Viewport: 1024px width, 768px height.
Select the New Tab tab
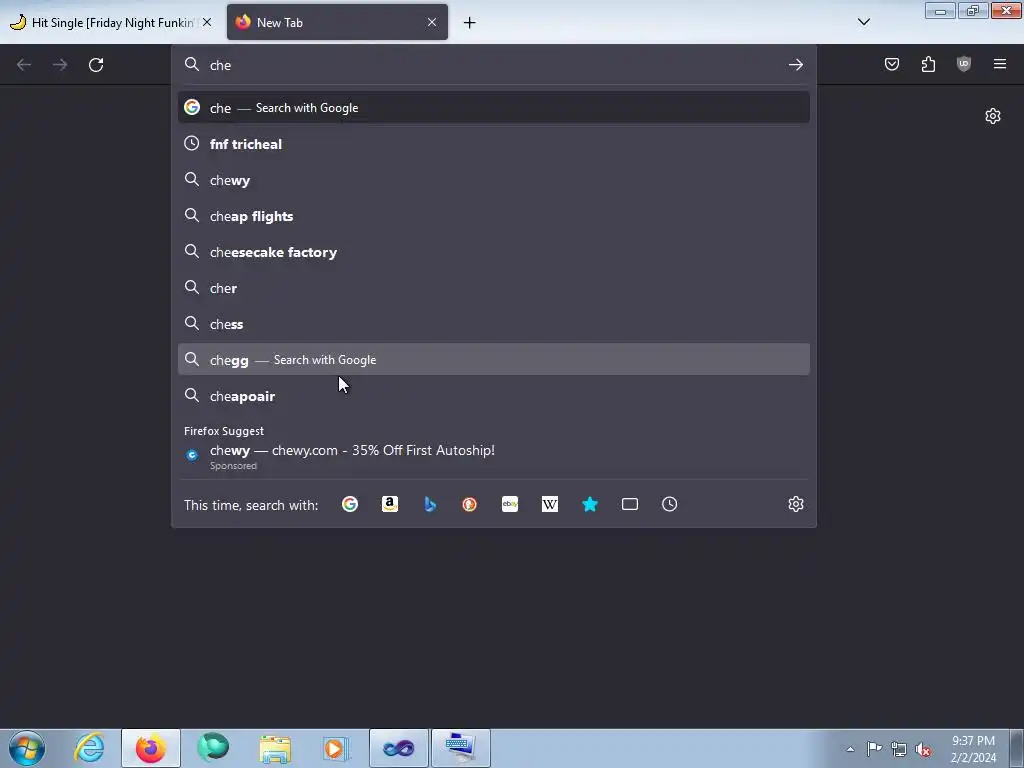[337, 22]
